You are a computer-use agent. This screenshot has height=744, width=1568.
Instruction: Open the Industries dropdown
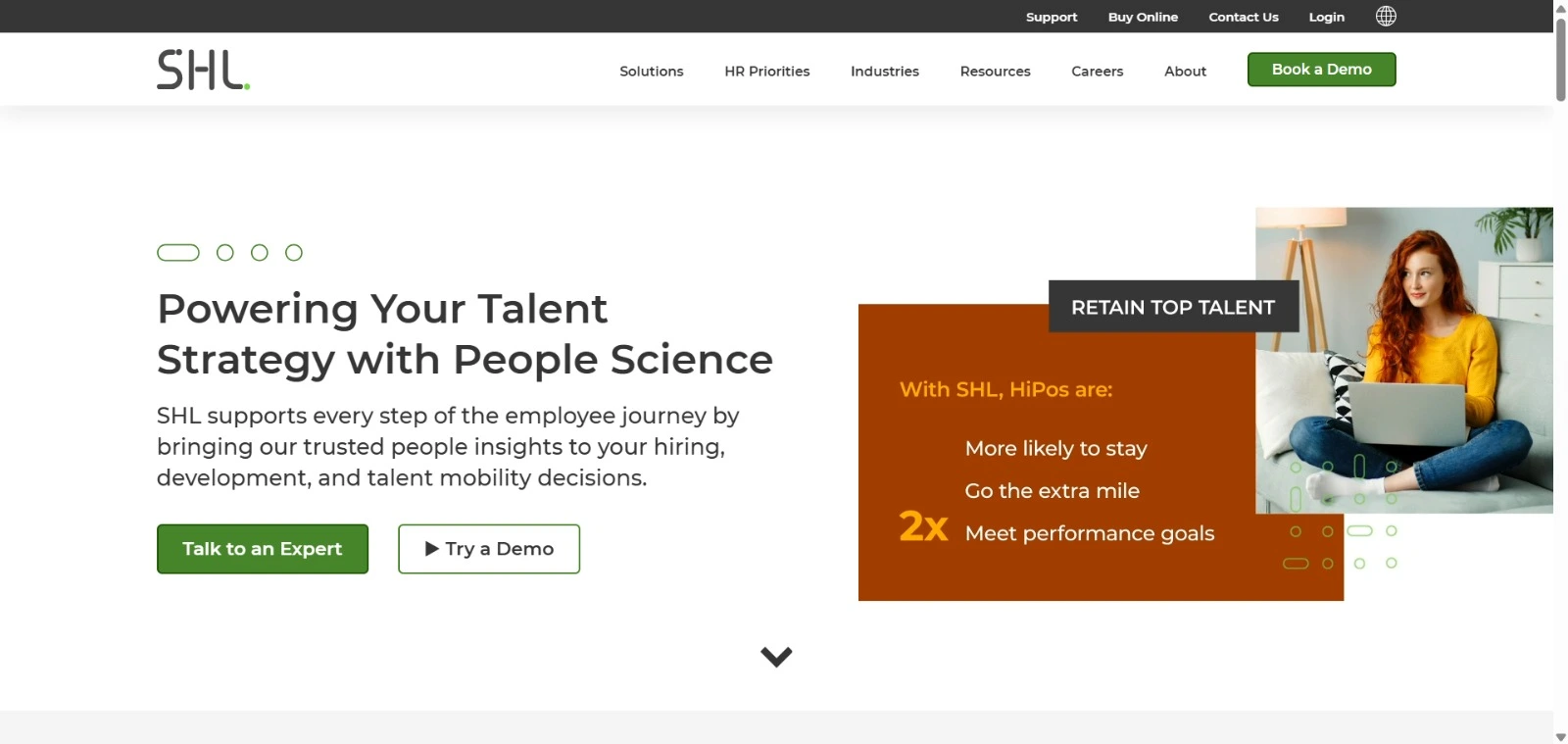coord(884,71)
